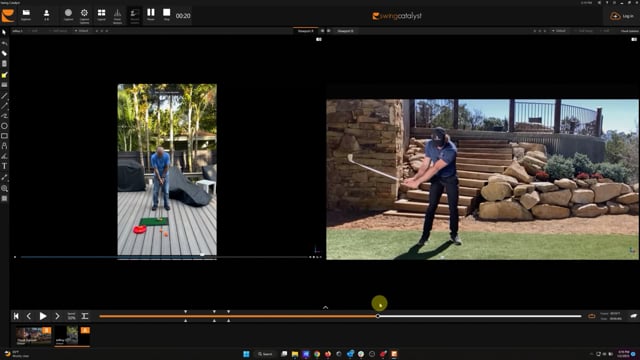
Task: Expand the panel with the up chevron
Action: coord(325,307)
